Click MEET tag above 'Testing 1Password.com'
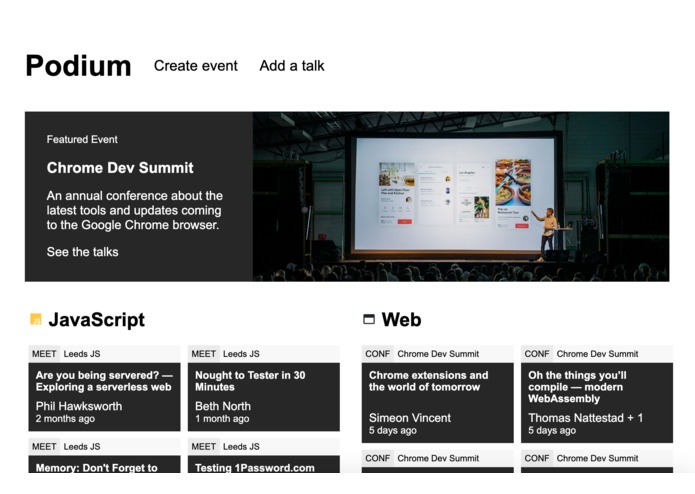 point(203,446)
